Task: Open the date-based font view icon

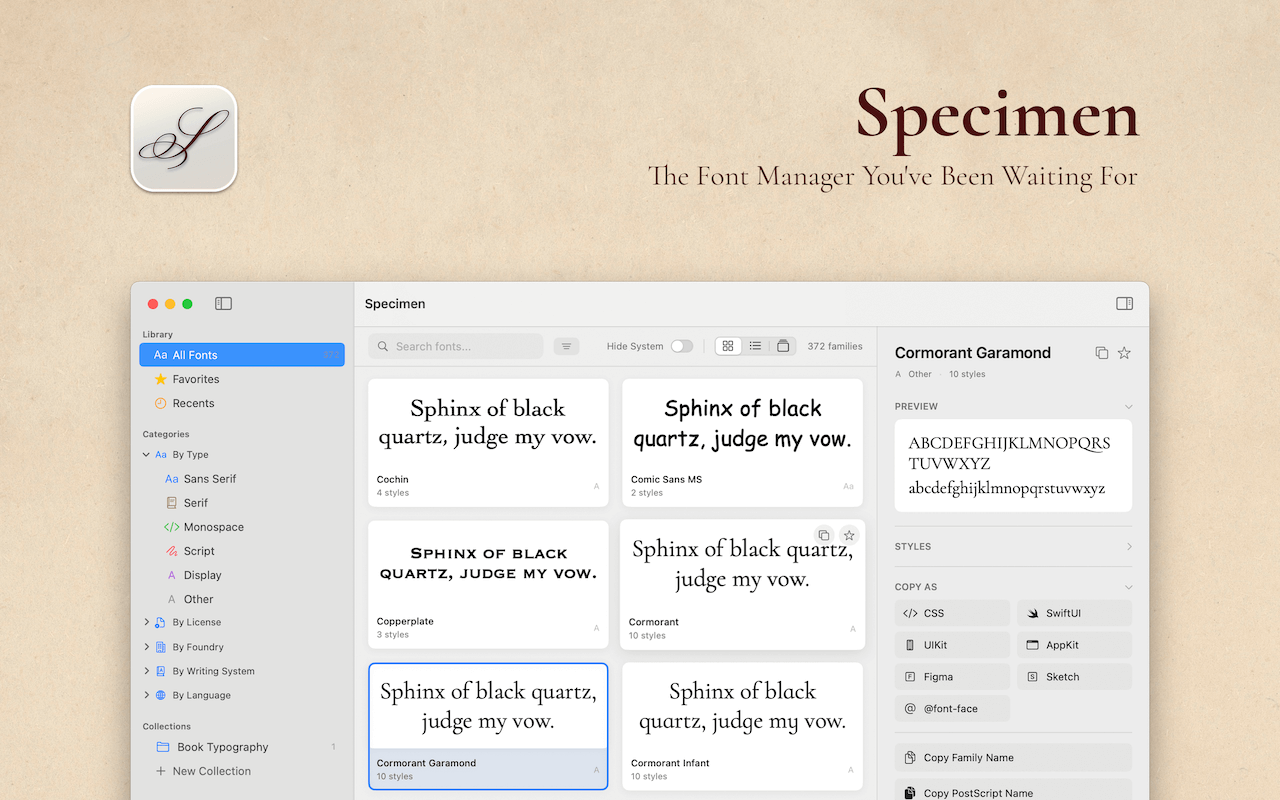Action: click(783, 345)
